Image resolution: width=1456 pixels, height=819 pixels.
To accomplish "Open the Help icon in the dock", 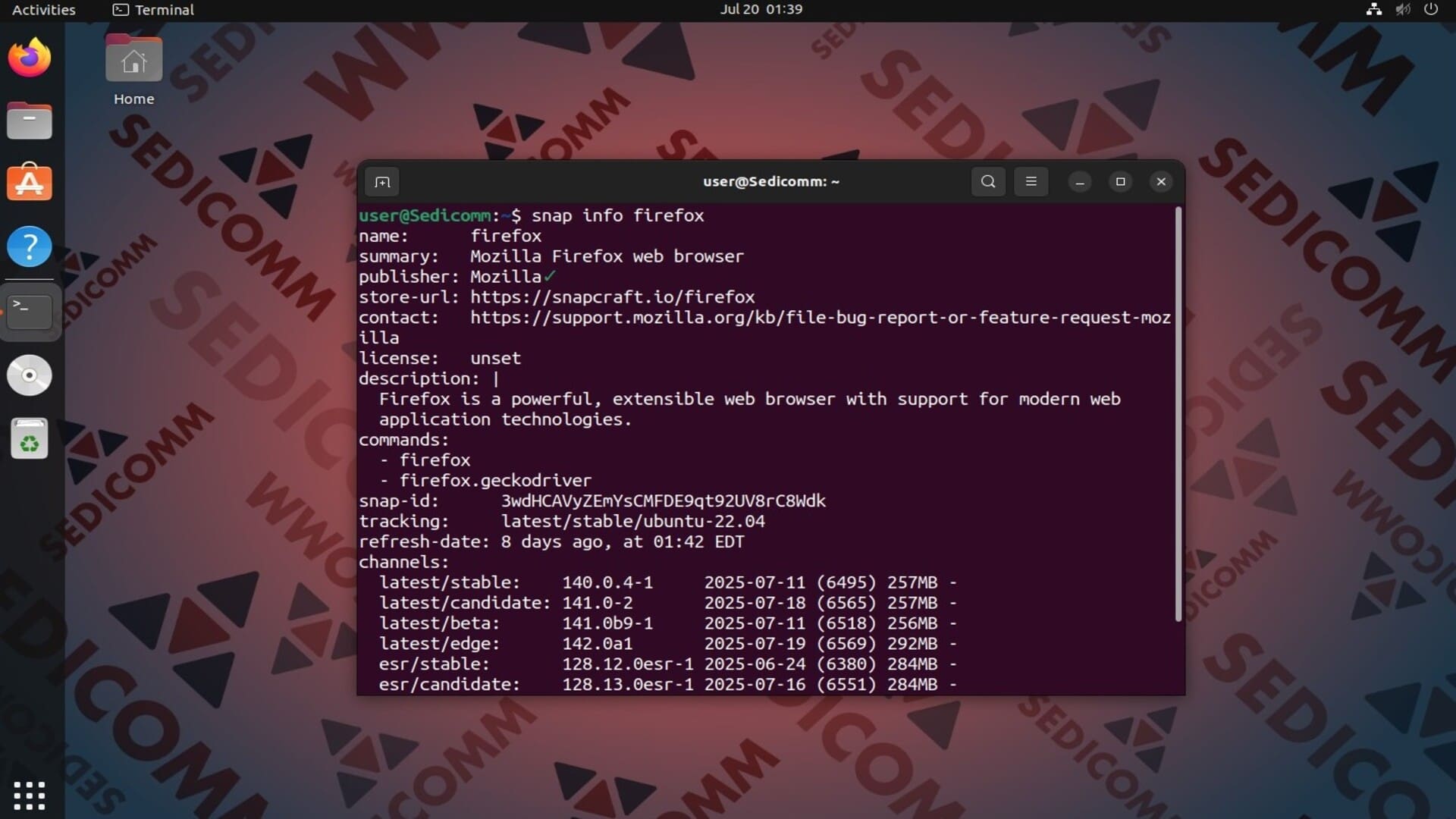I will coord(30,246).
